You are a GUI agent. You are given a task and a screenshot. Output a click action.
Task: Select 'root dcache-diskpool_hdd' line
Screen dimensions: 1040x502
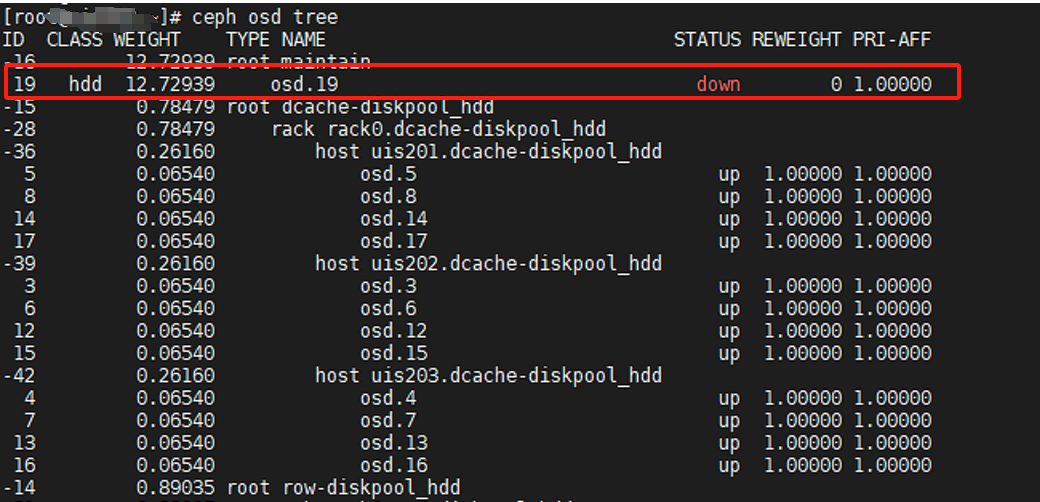tap(360, 107)
